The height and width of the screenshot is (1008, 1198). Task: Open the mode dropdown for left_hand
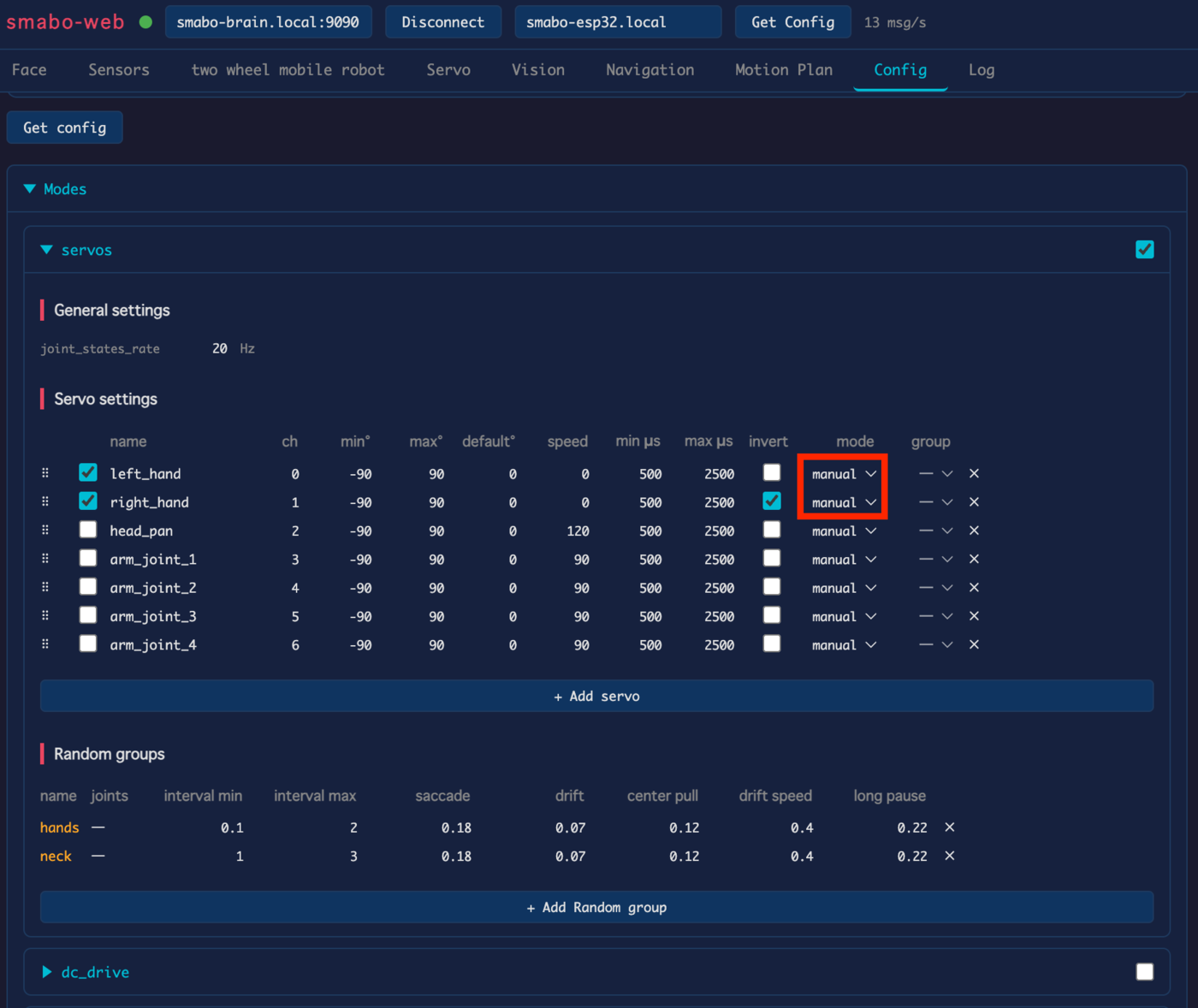[x=844, y=474]
